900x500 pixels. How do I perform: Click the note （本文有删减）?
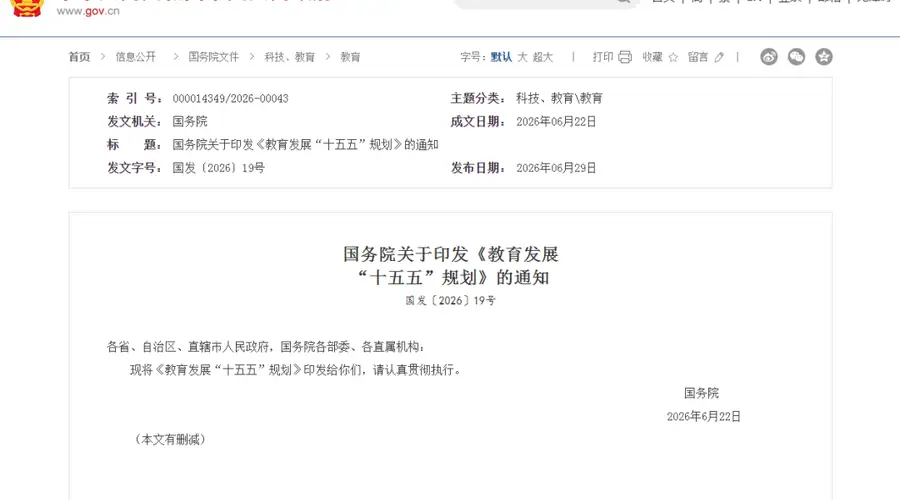coord(170,439)
